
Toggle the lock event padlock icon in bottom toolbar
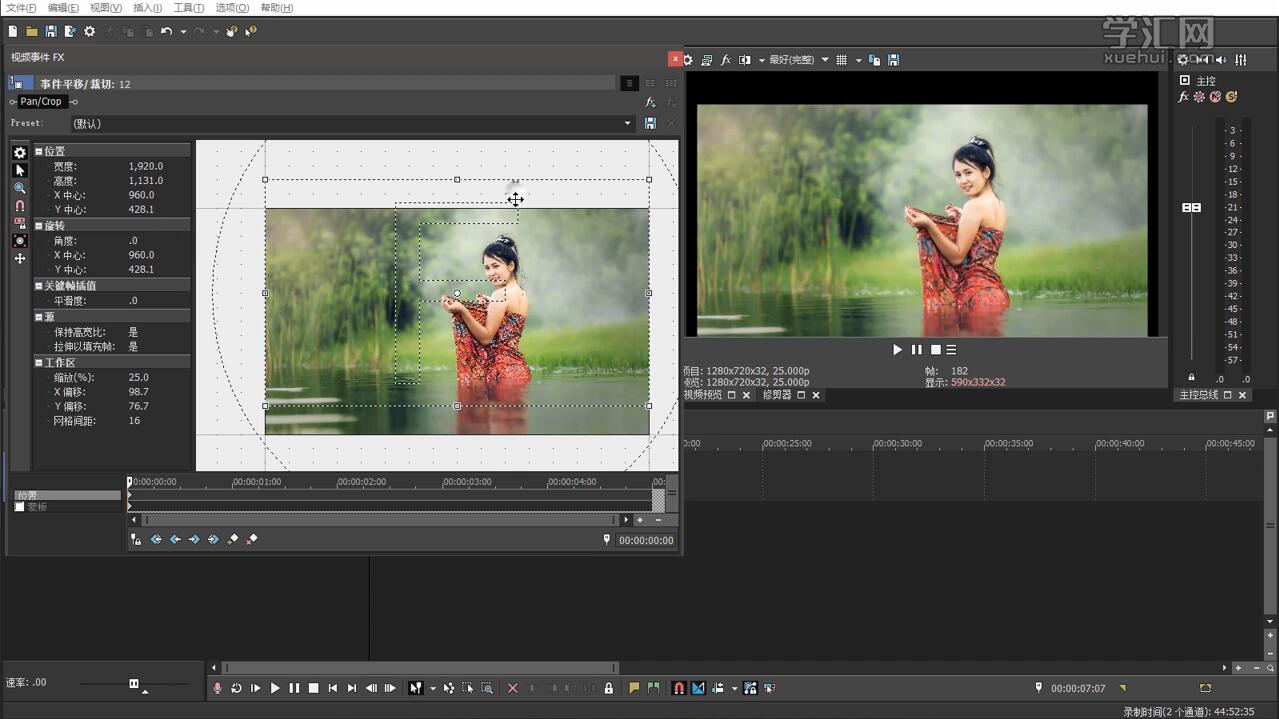(x=608, y=688)
